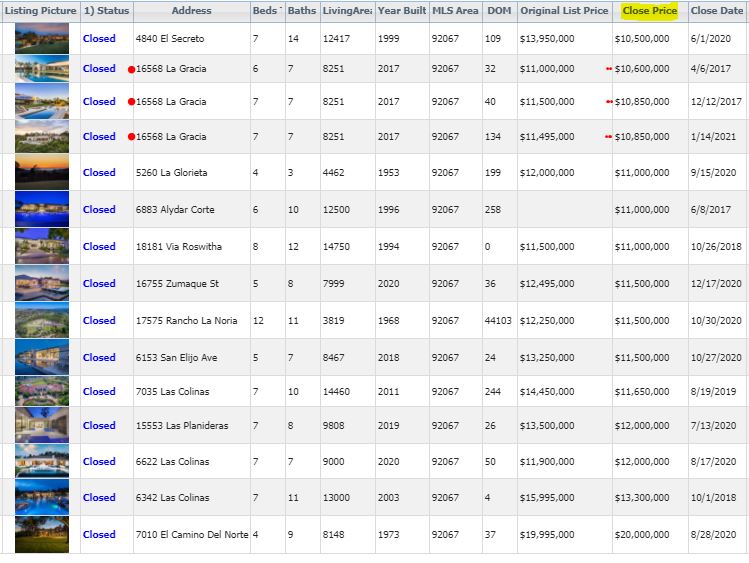Select close price $13,300,000
Screen dimensions: 749x563
point(642,498)
